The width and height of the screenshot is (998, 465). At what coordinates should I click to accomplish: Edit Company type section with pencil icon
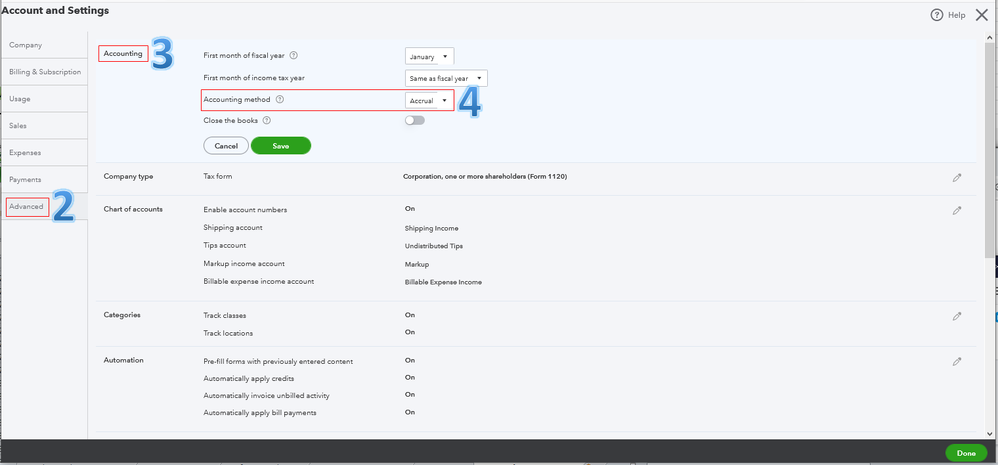957,178
